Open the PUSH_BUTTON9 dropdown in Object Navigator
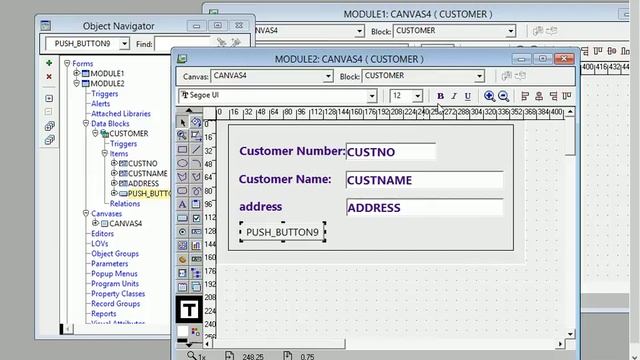This screenshot has width=640, height=360. tap(124, 44)
